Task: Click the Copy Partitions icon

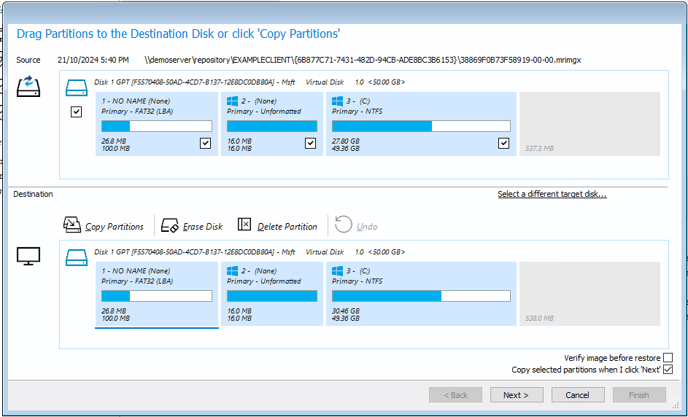Action: (x=72, y=225)
